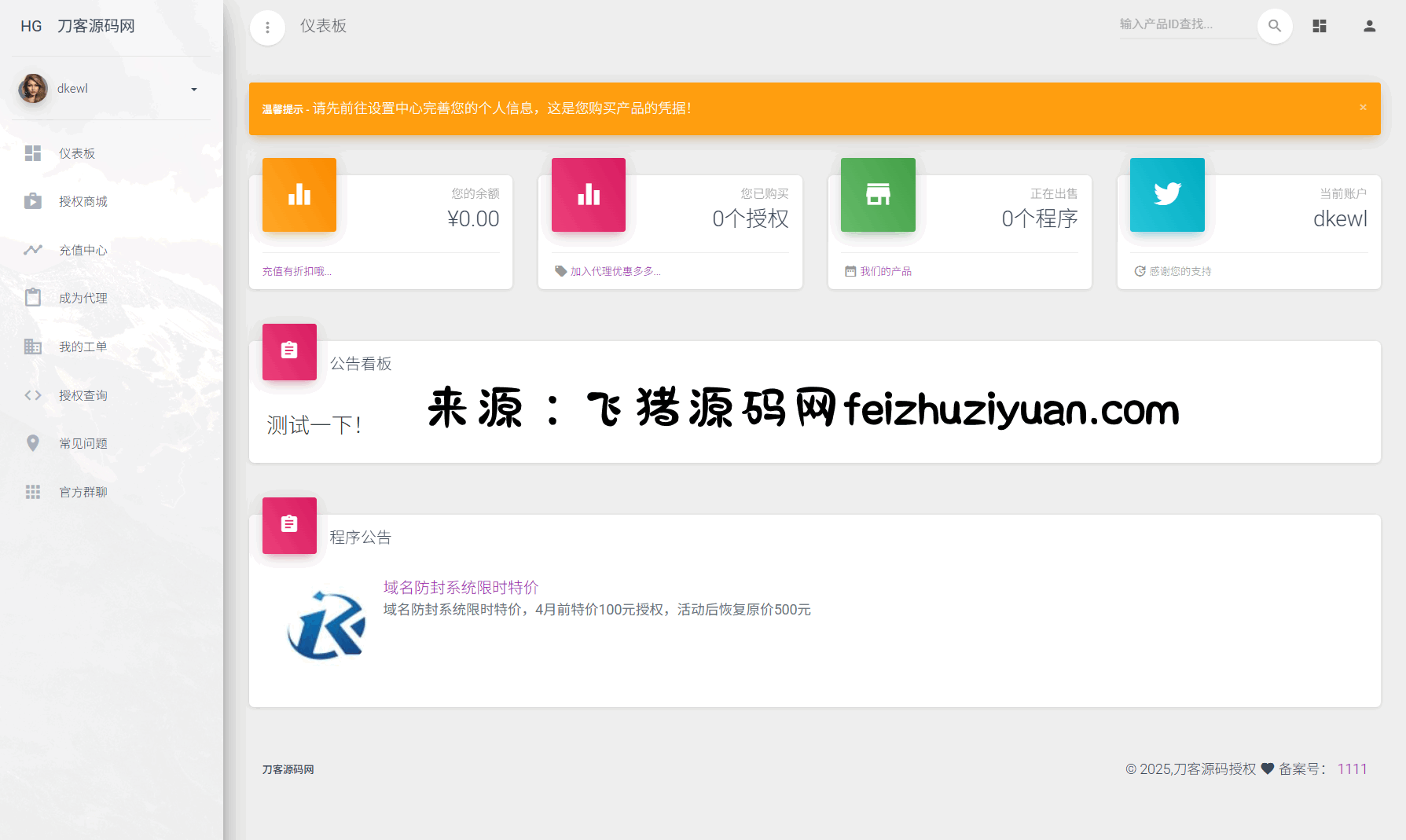Open 仪表板 in the sidebar
The width and height of the screenshot is (1406, 840).
[x=77, y=153]
